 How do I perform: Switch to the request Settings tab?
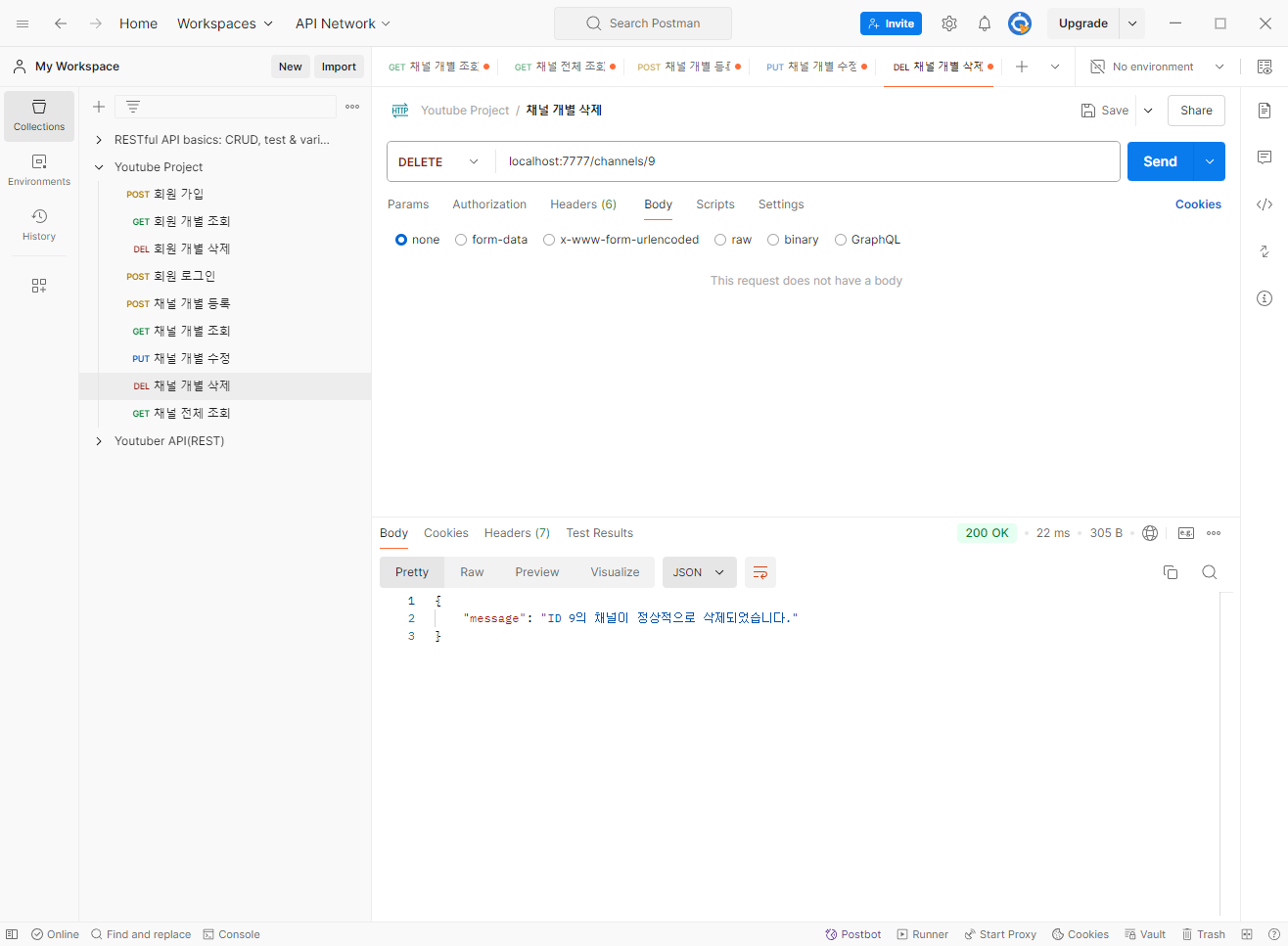tap(781, 204)
